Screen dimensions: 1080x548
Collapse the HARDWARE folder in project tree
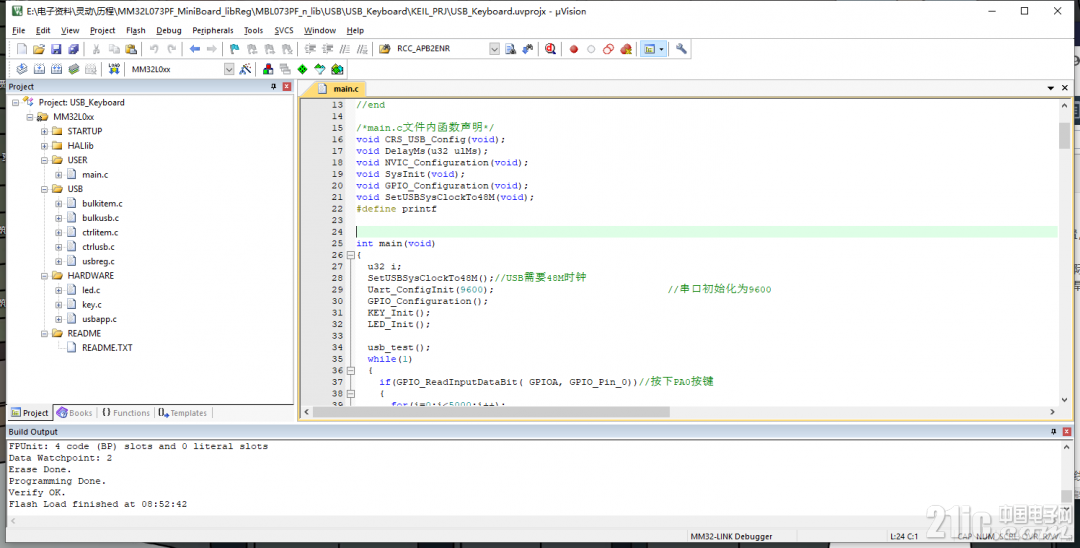pos(44,275)
